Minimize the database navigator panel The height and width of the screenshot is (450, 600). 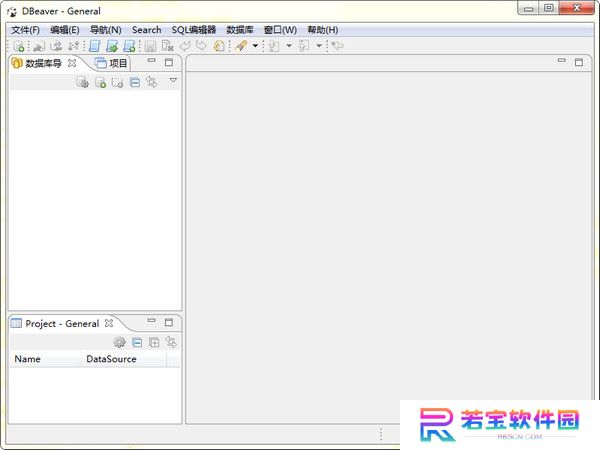(152, 61)
